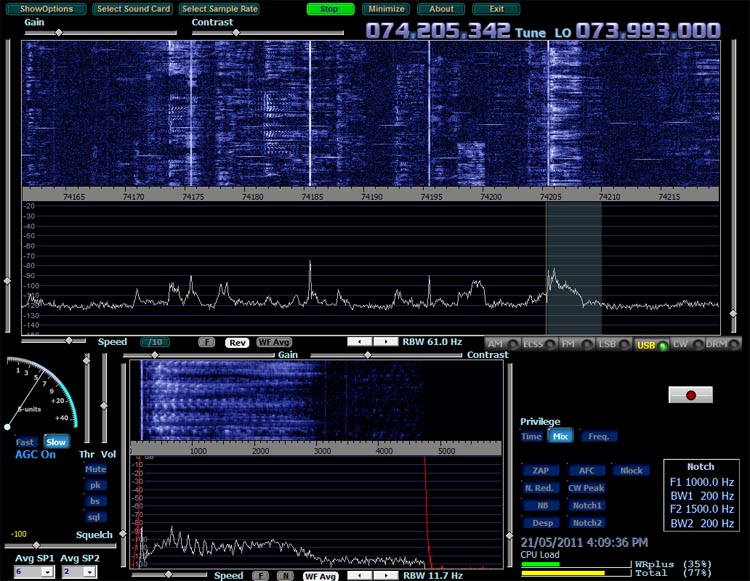This screenshot has height=581, width=750.
Task: Click Select Sound Card button
Action: point(133,9)
